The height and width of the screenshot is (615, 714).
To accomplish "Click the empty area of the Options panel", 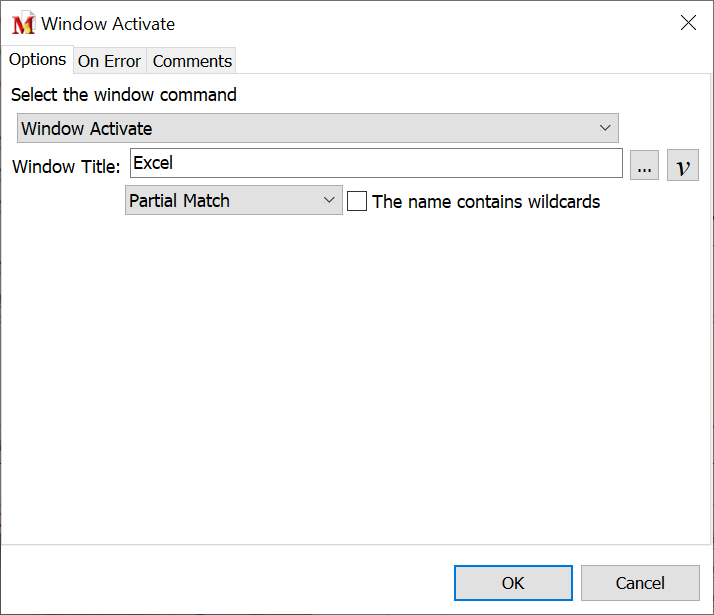I will 356,380.
